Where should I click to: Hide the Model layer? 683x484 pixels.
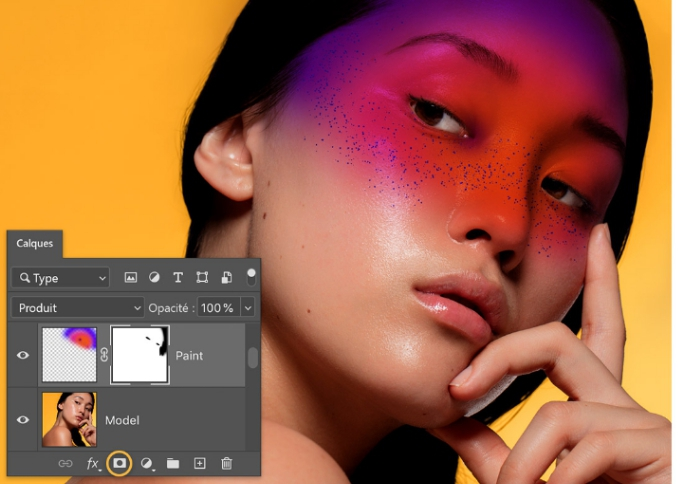click(23, 420)
